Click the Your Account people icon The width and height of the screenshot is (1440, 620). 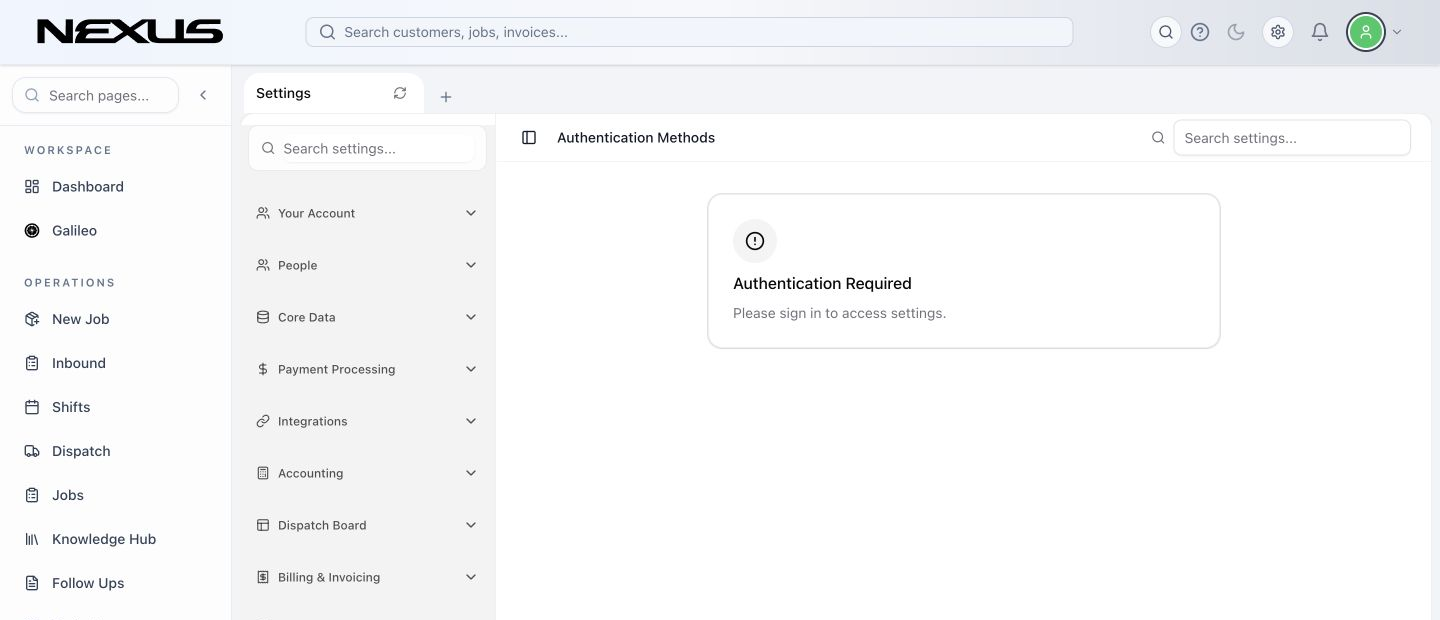point(263,213)
